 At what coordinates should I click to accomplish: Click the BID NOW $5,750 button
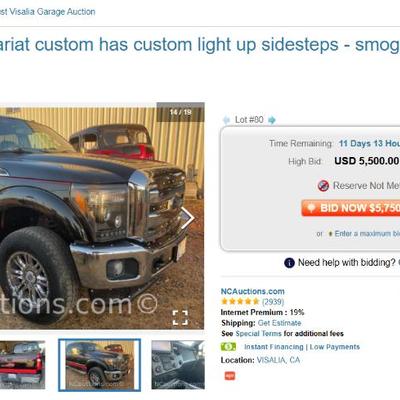point(351,208)
